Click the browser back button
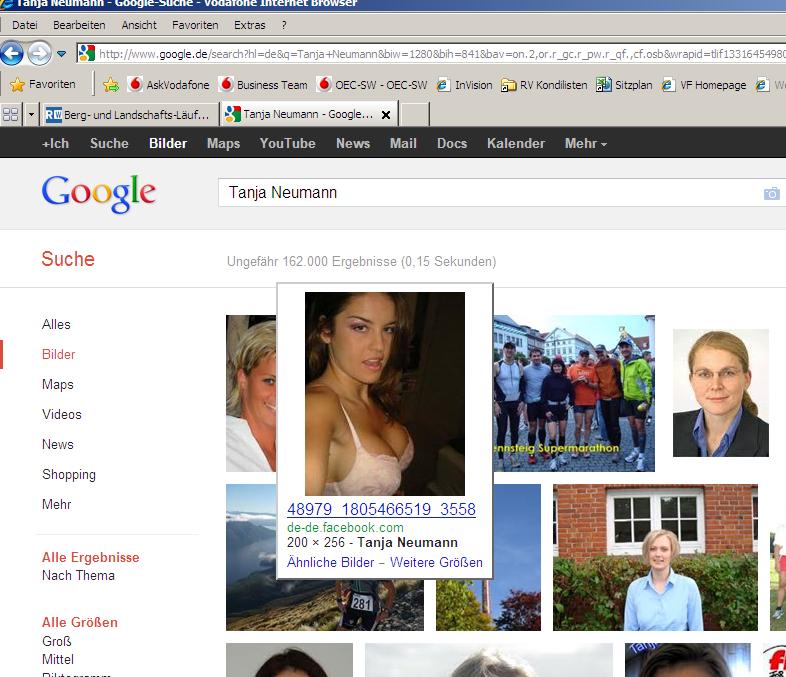 click(x=13, y=53)
